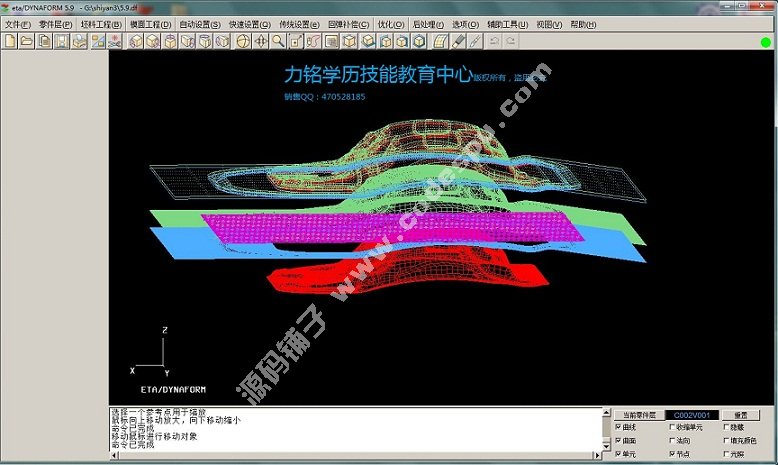The height and width of the screenshot is (465, 778).
Task: Click the green status indicator circle
Action: (766, 43)
